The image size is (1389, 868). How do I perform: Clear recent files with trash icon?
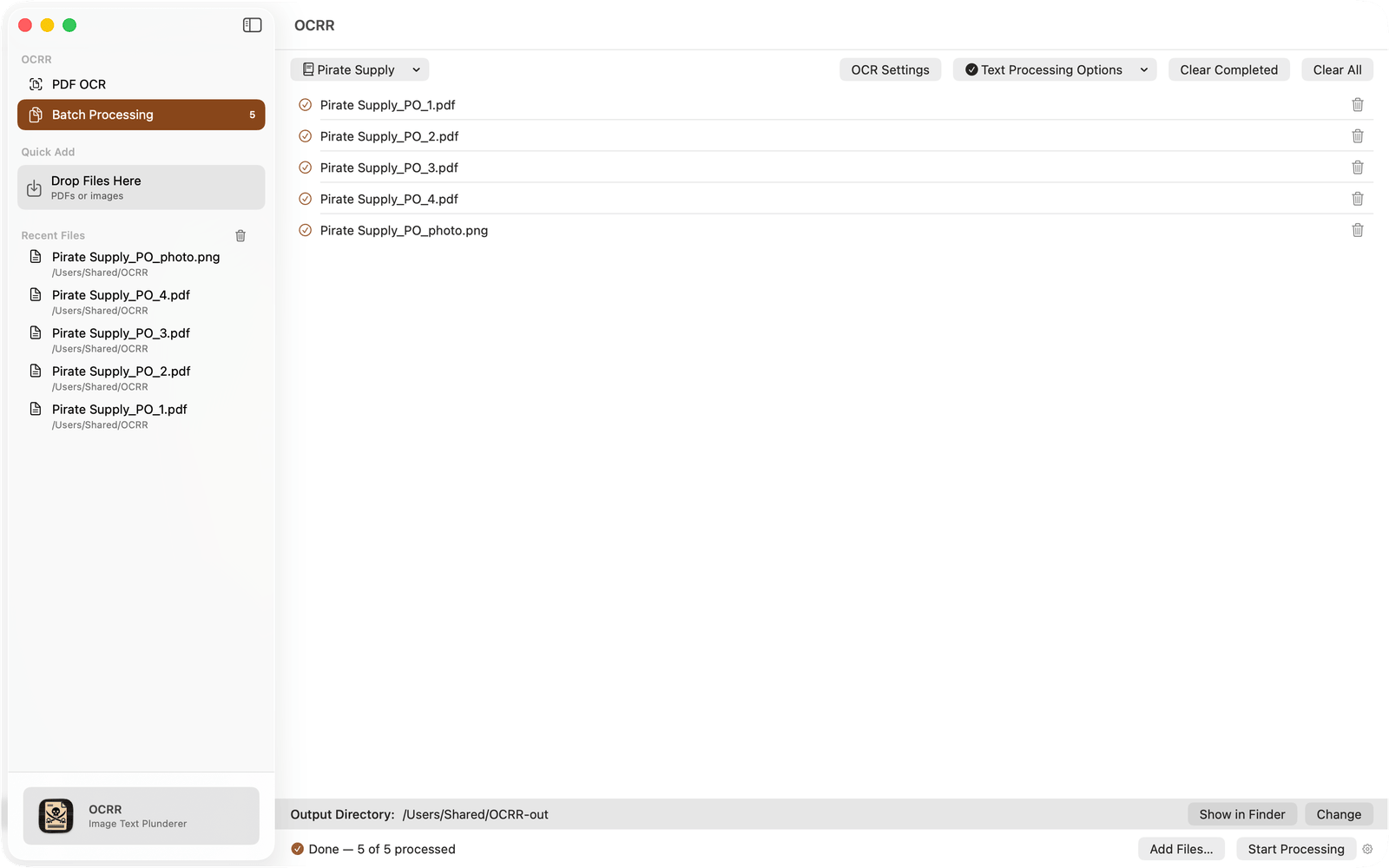pos(240,235)
